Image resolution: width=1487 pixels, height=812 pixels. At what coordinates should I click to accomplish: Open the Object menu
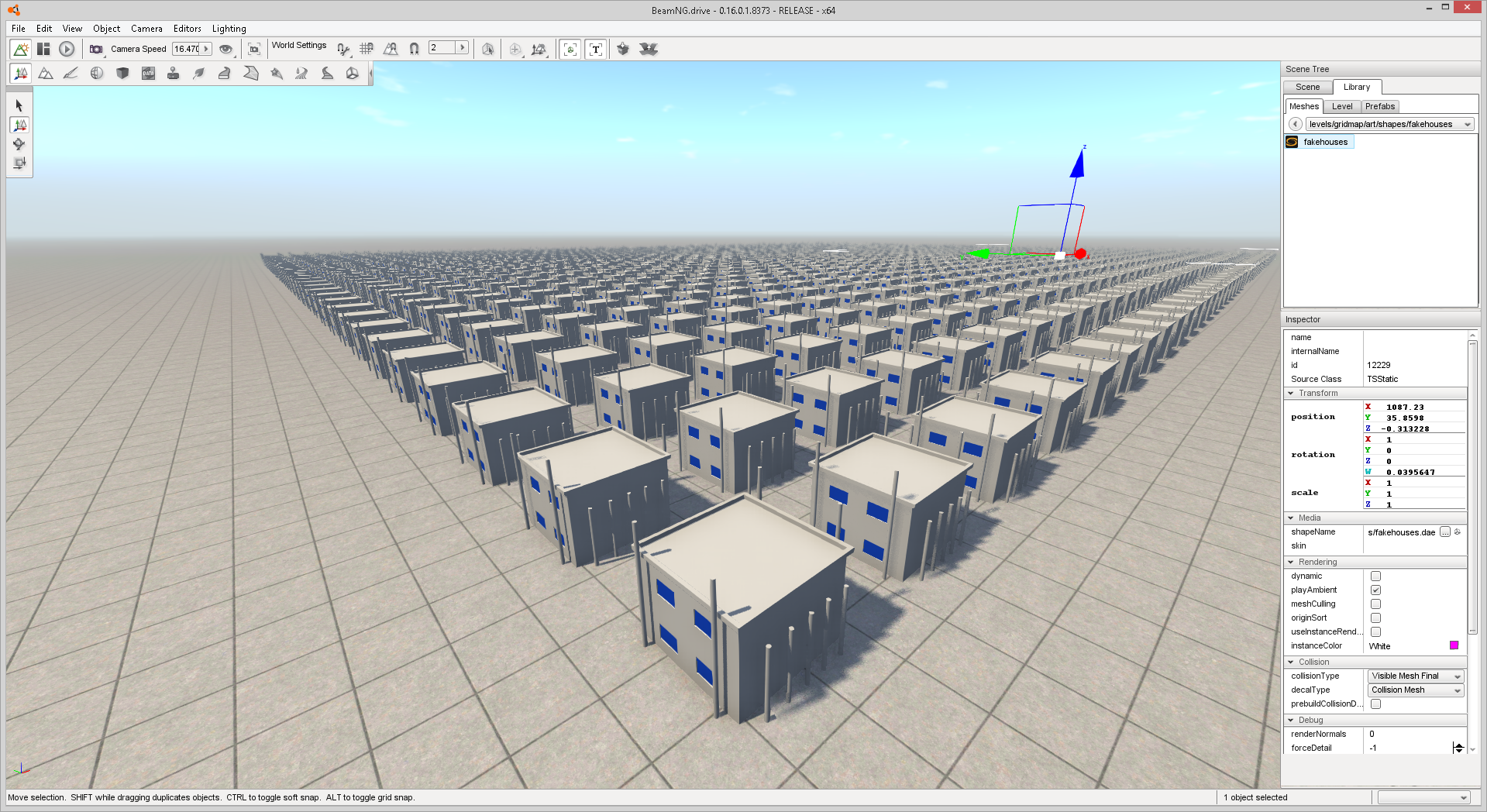point(107,29)
